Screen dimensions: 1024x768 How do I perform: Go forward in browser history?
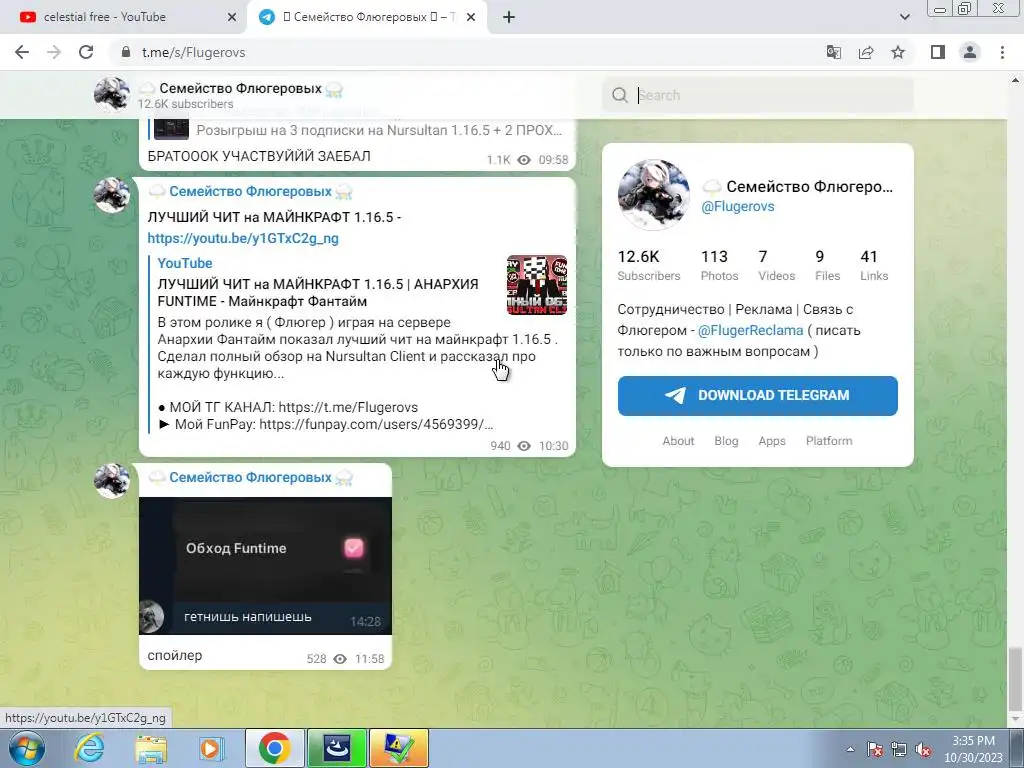click(54, 52)
